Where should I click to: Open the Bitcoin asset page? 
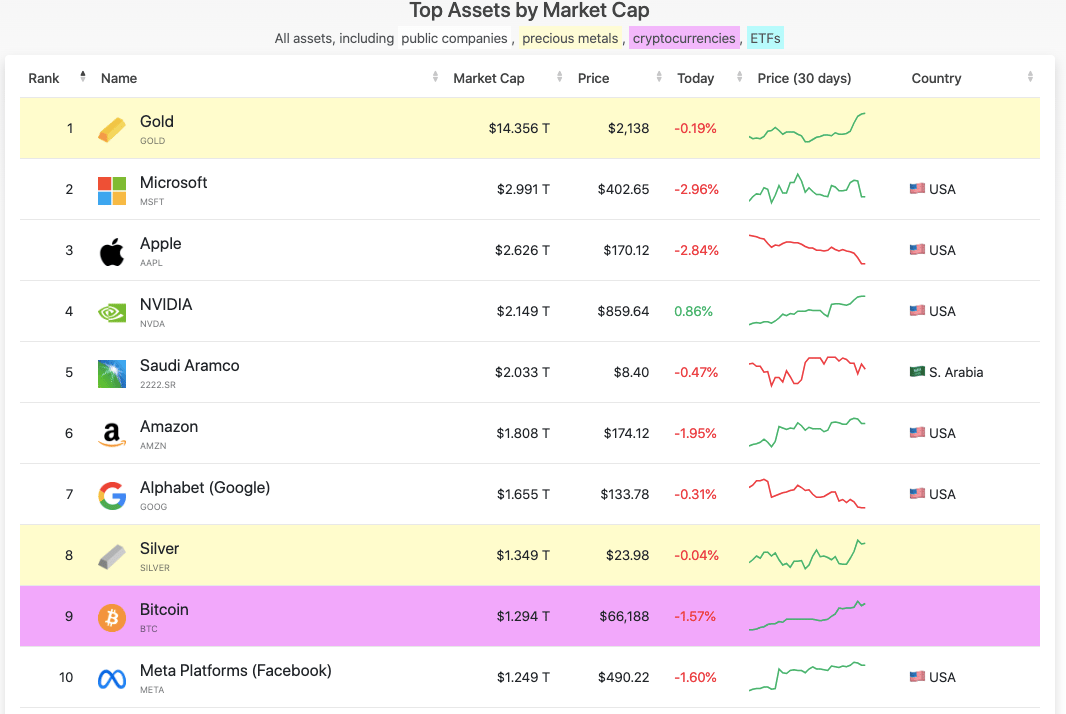pos(164,610)
